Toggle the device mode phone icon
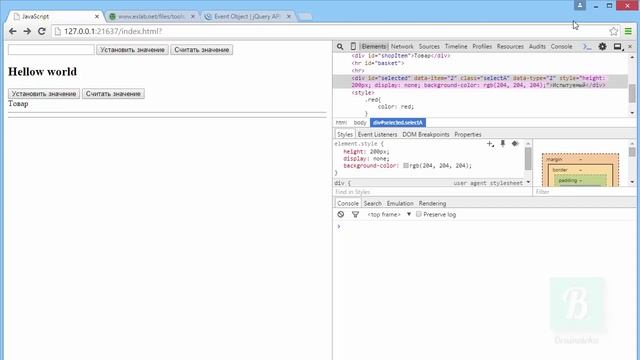The height and width of the screenshot is (360, 640). pos(353,47)
